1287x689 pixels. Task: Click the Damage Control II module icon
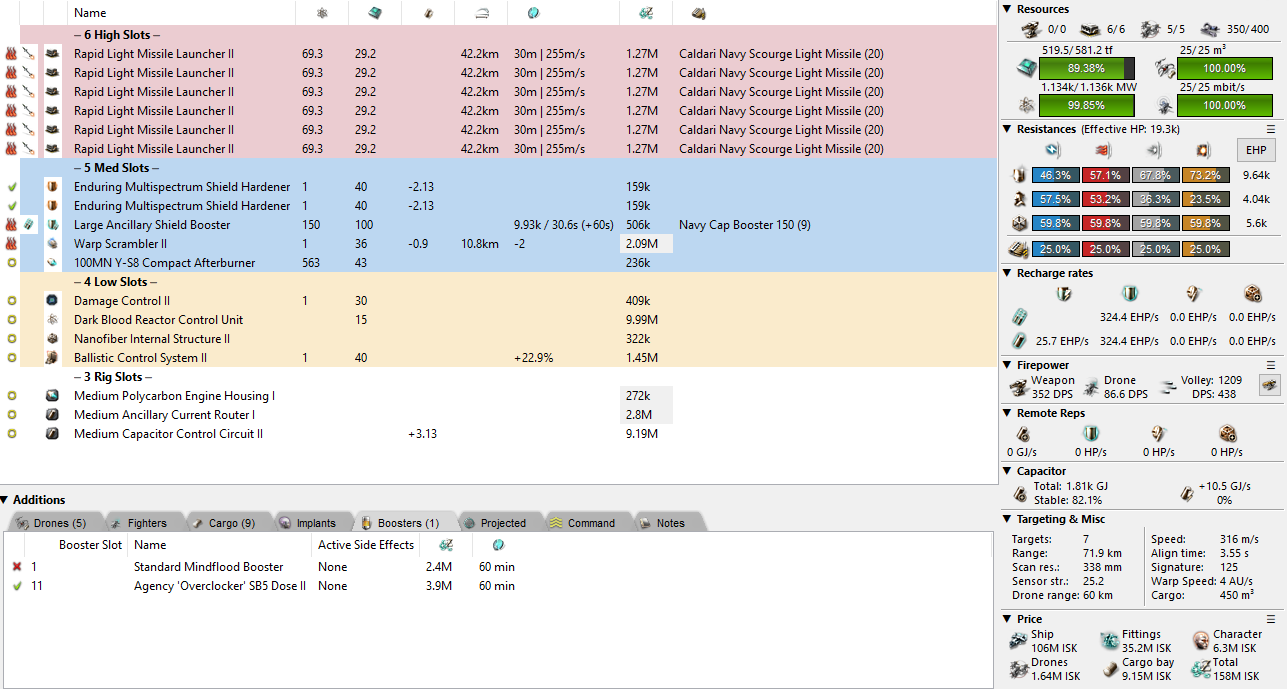pos(52,301)
